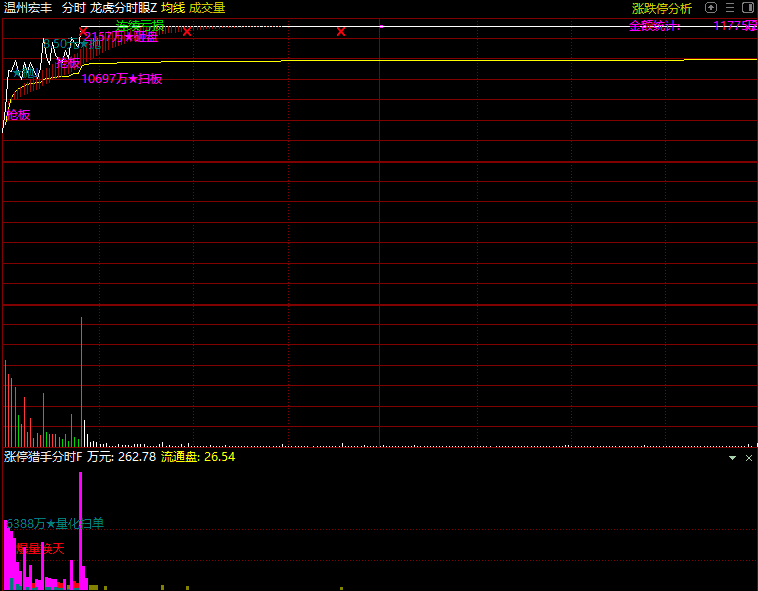Click the circular up-arrow icon at top right
The height and width of the screenshot is (591, 758).
tap(713, 8)
